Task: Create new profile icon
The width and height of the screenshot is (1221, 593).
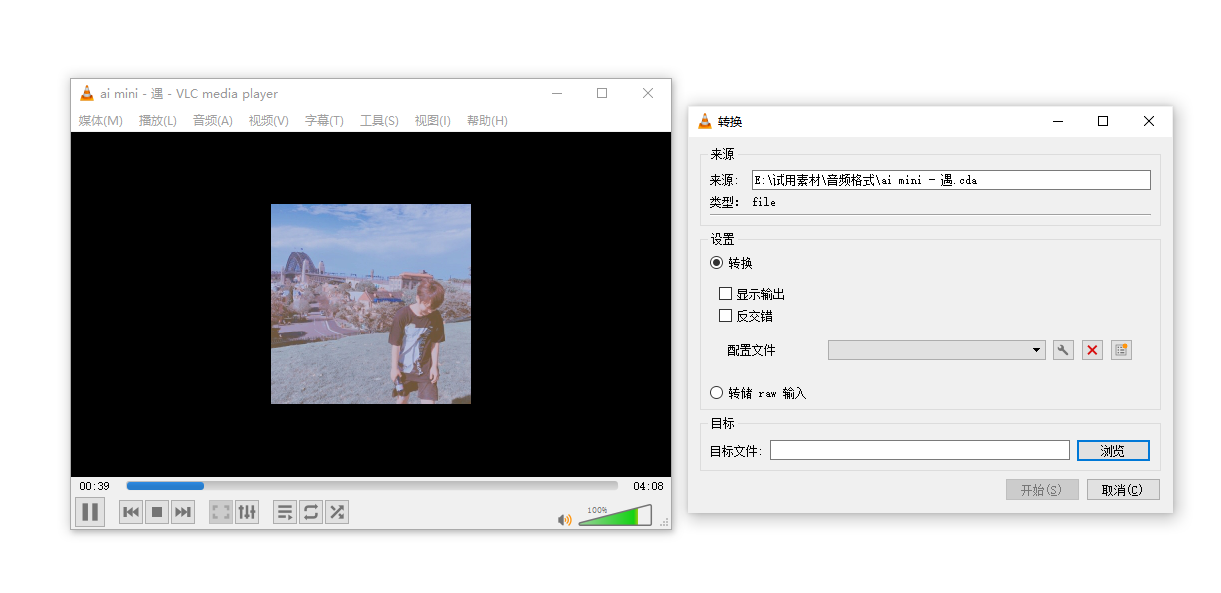Action: [x=1121, y=350]
